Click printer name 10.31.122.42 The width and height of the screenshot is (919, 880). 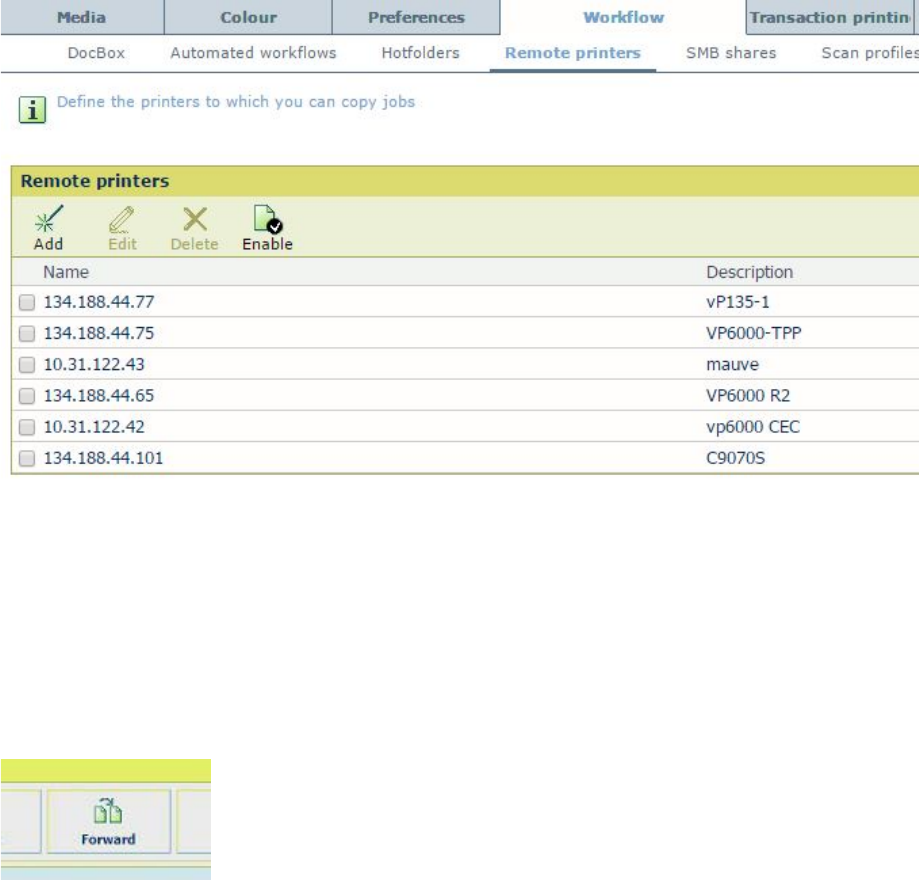(x=94, y=426)
